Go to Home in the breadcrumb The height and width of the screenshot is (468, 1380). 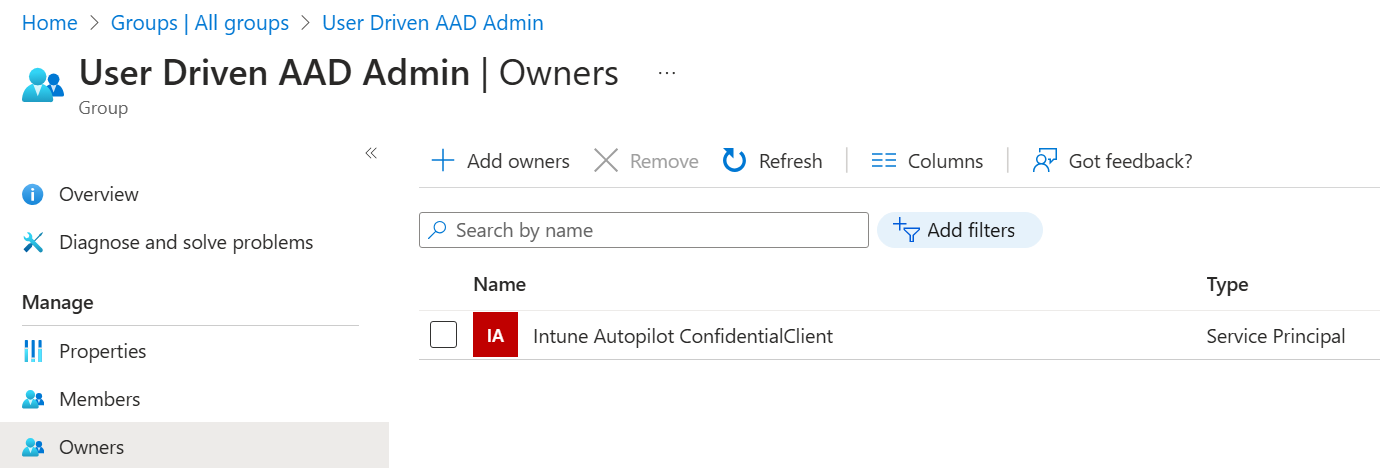click(50, 22)
